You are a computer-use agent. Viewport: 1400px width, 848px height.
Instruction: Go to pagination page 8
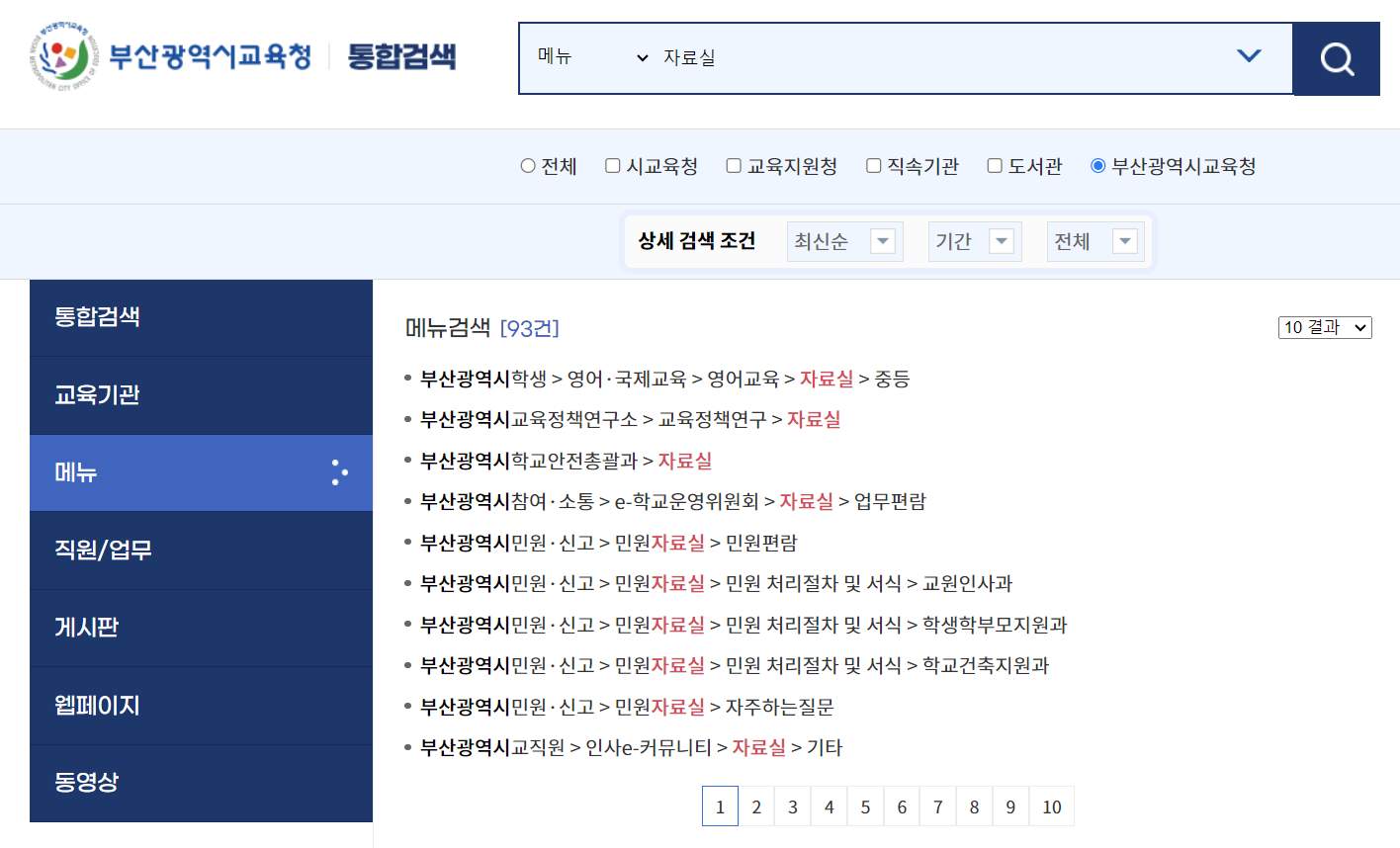pos(974,806)
